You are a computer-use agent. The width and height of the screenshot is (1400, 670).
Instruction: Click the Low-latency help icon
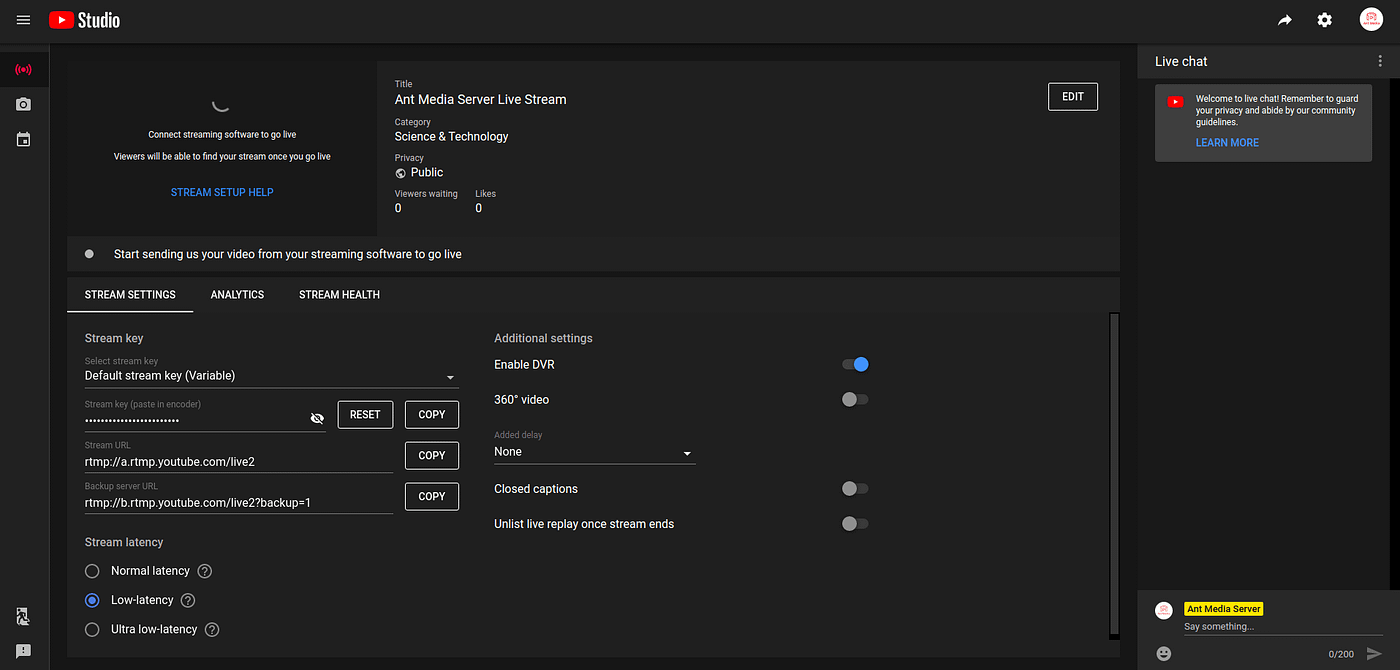[x=187, y=600]
